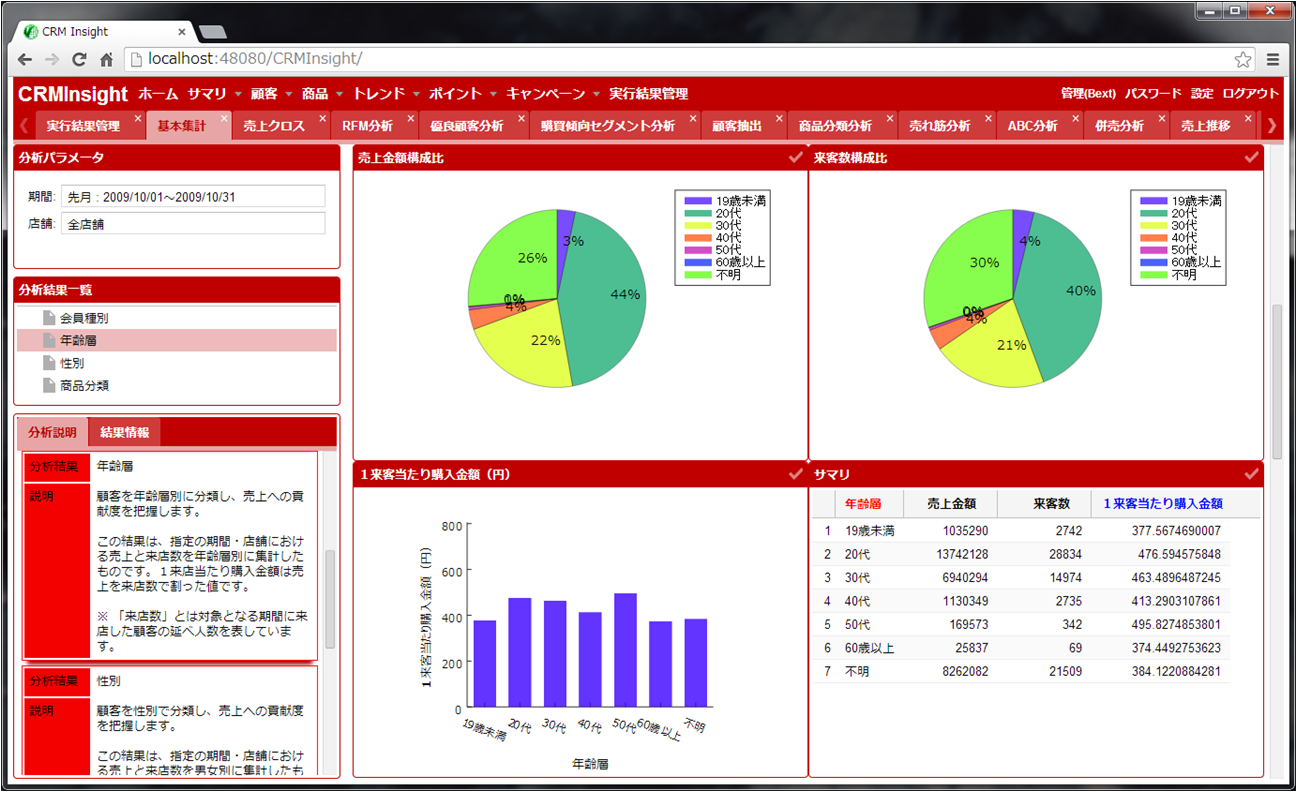Switch to the 購買傾向セグメント分析 tab
Viewport: 1297px width, 792px height.
[x=608, y=126]
